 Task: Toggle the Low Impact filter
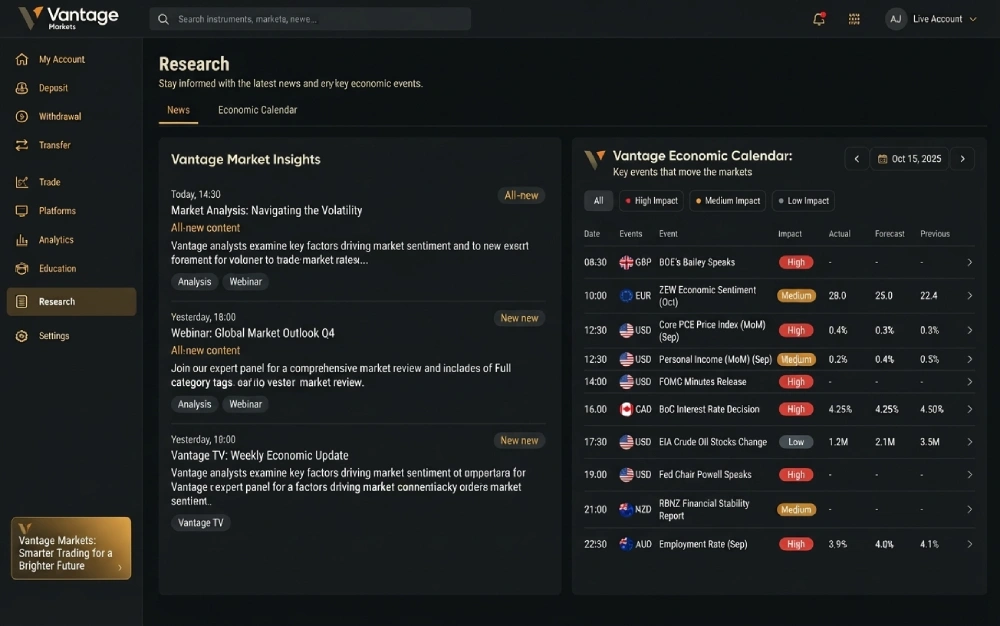(803, 201)
